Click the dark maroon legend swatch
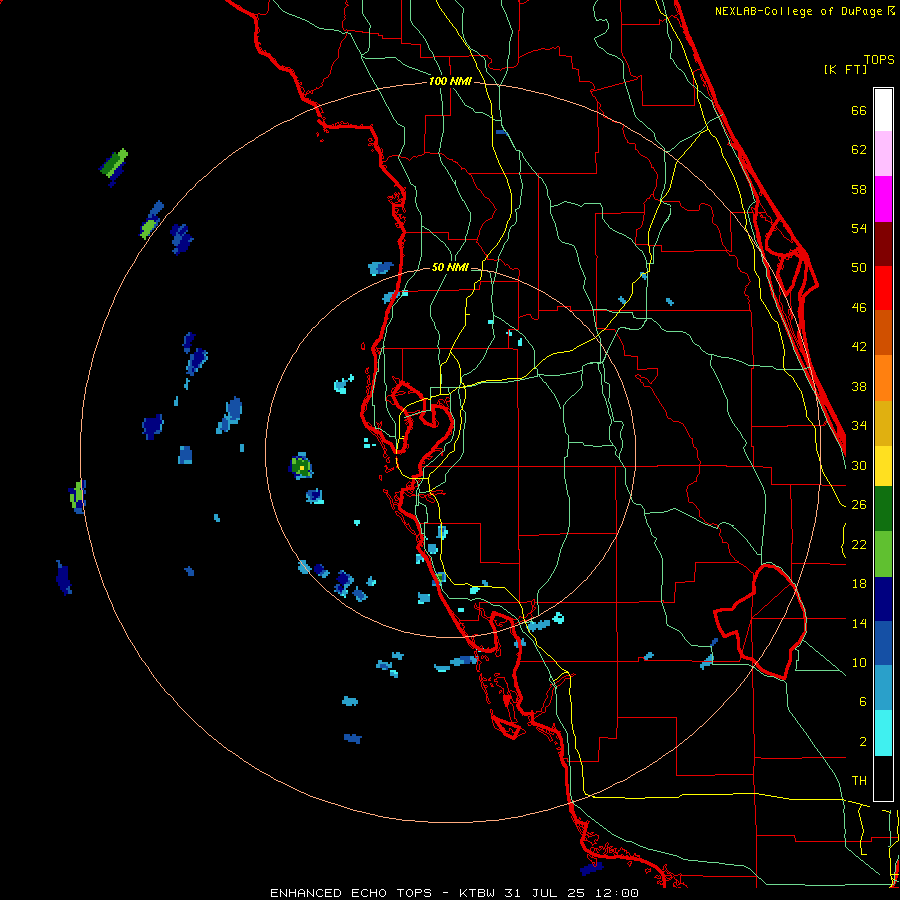This screenshot has height=900, width=900. tap(883, 243)
